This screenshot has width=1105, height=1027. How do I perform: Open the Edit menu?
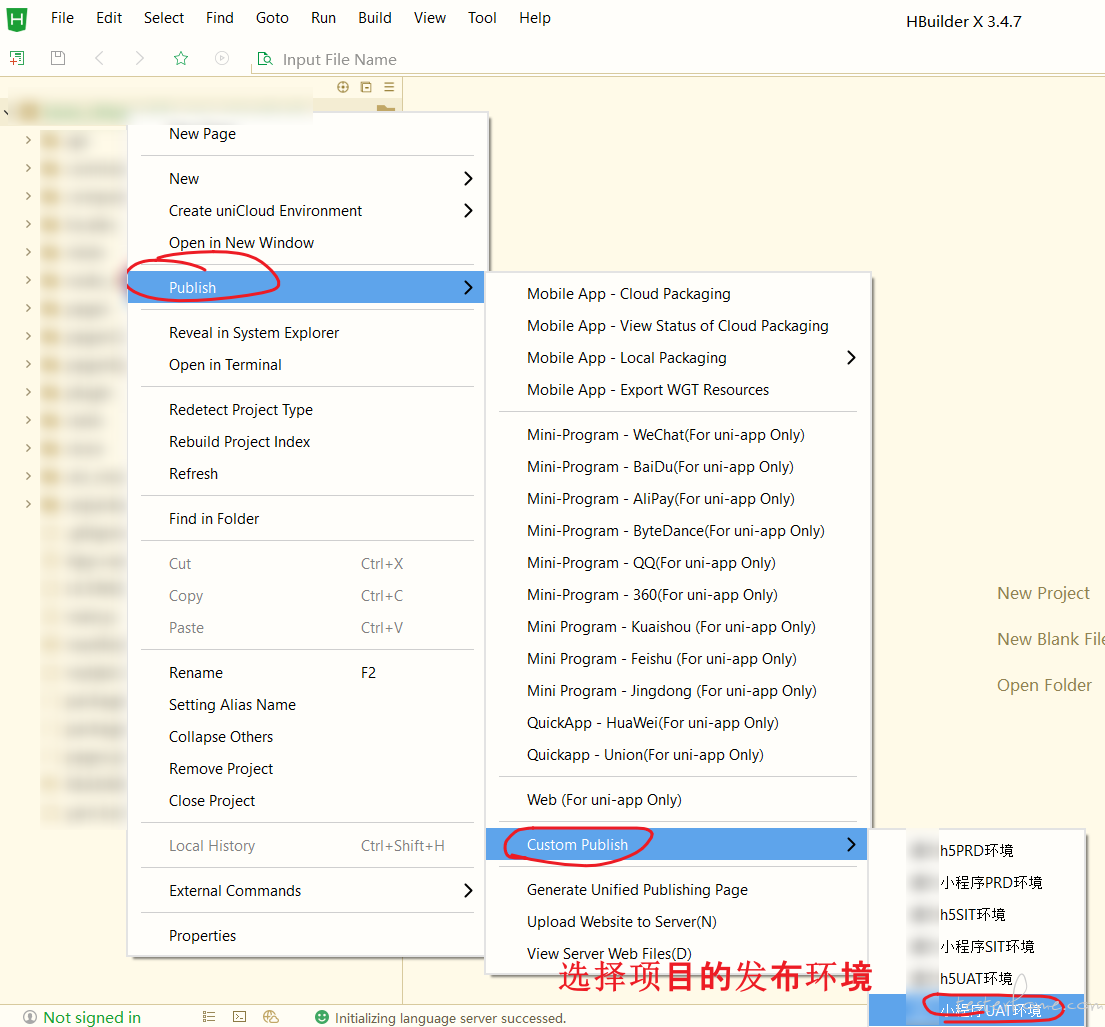[109, 18]
